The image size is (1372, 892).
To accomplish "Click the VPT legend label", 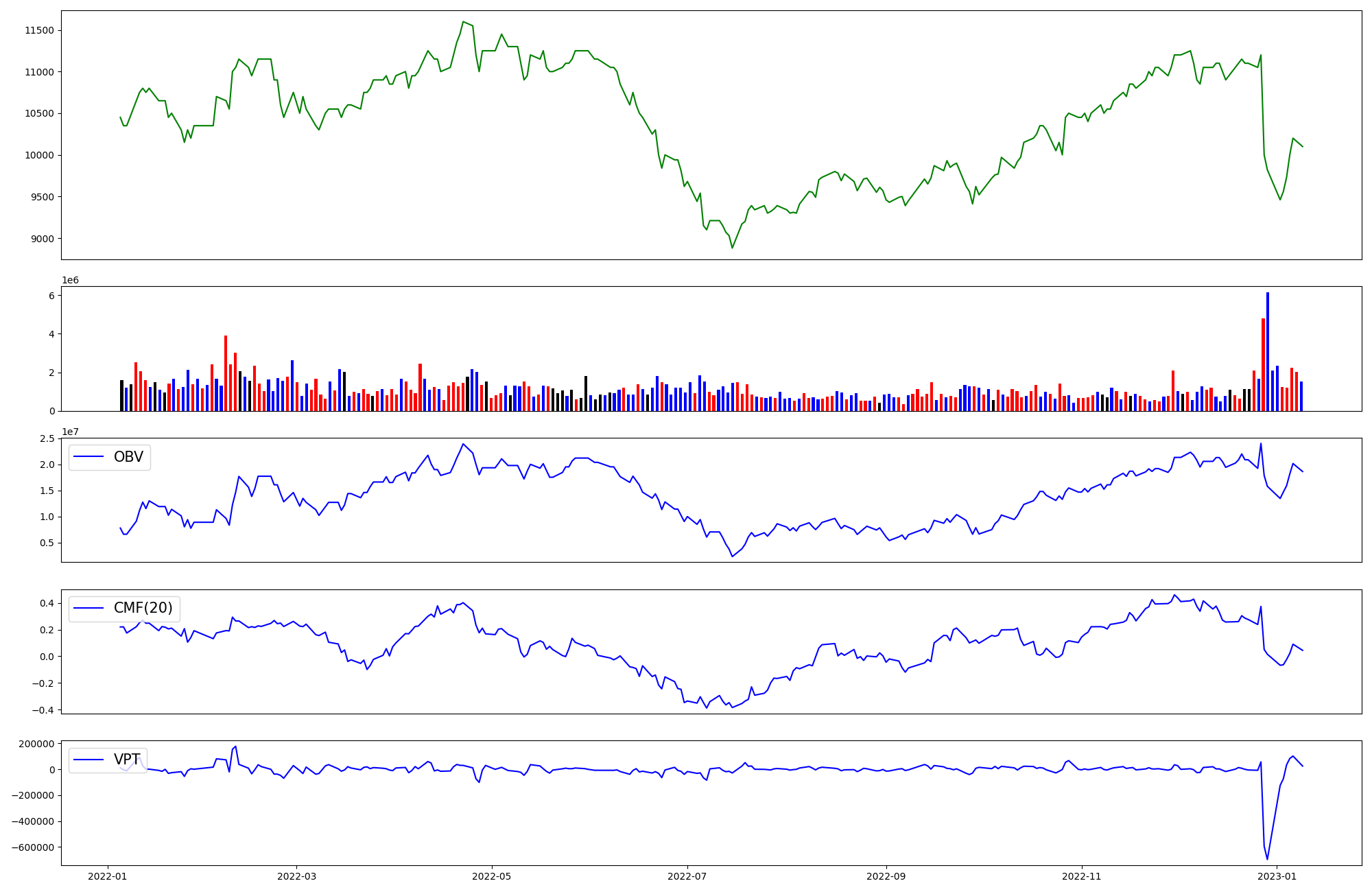I will coord(127,760).
